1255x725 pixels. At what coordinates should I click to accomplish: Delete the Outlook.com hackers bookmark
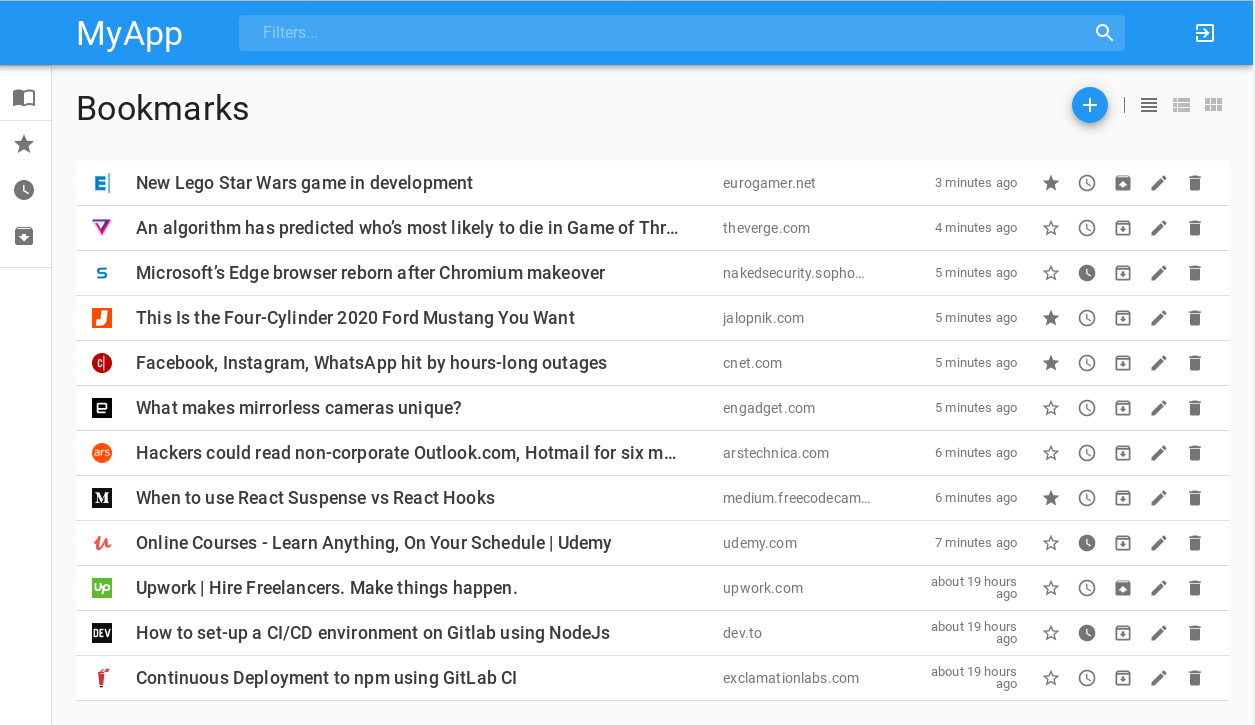click(1194, 453)
